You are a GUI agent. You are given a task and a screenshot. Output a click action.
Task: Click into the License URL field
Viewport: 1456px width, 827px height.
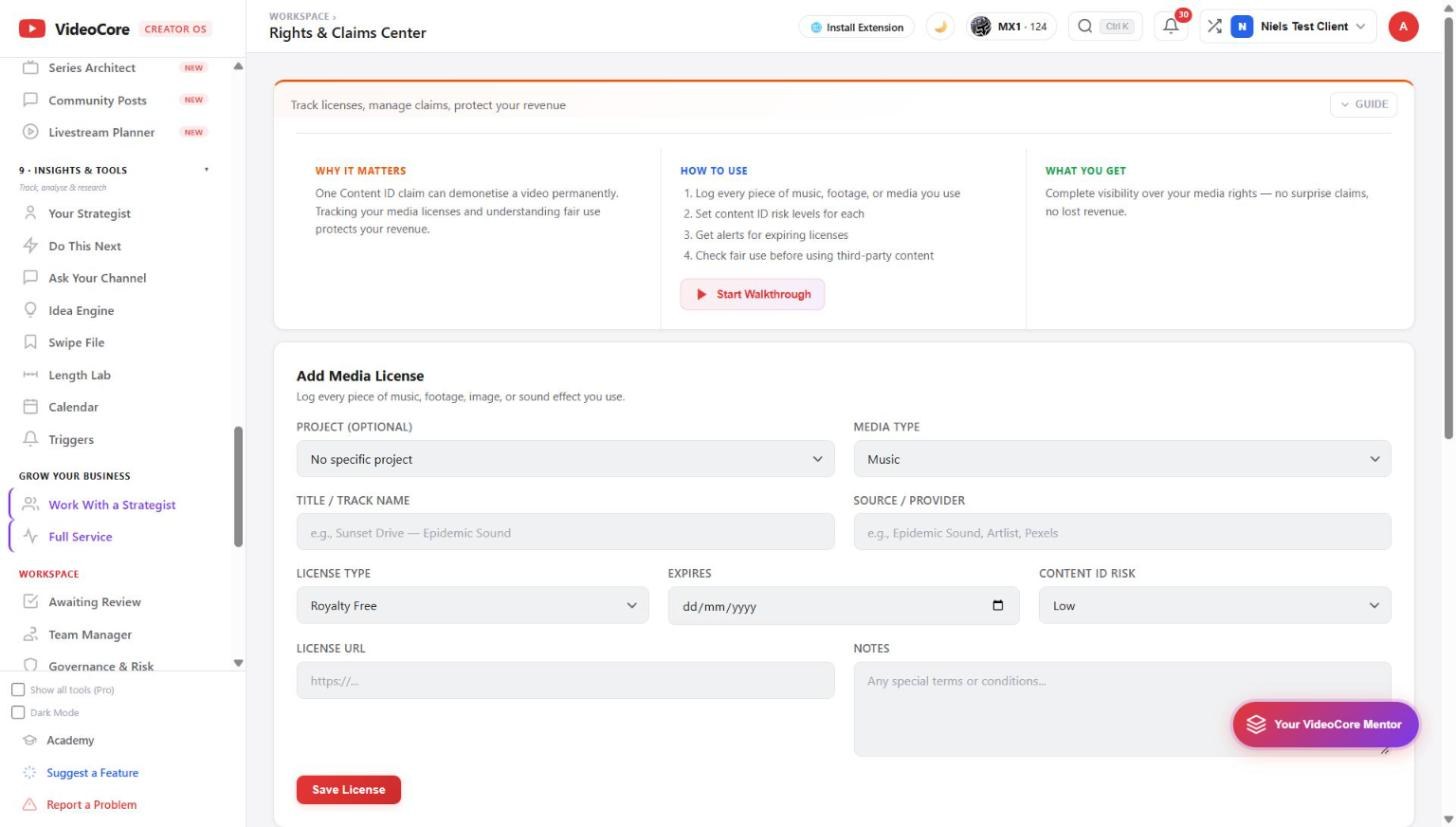(565, 680)
